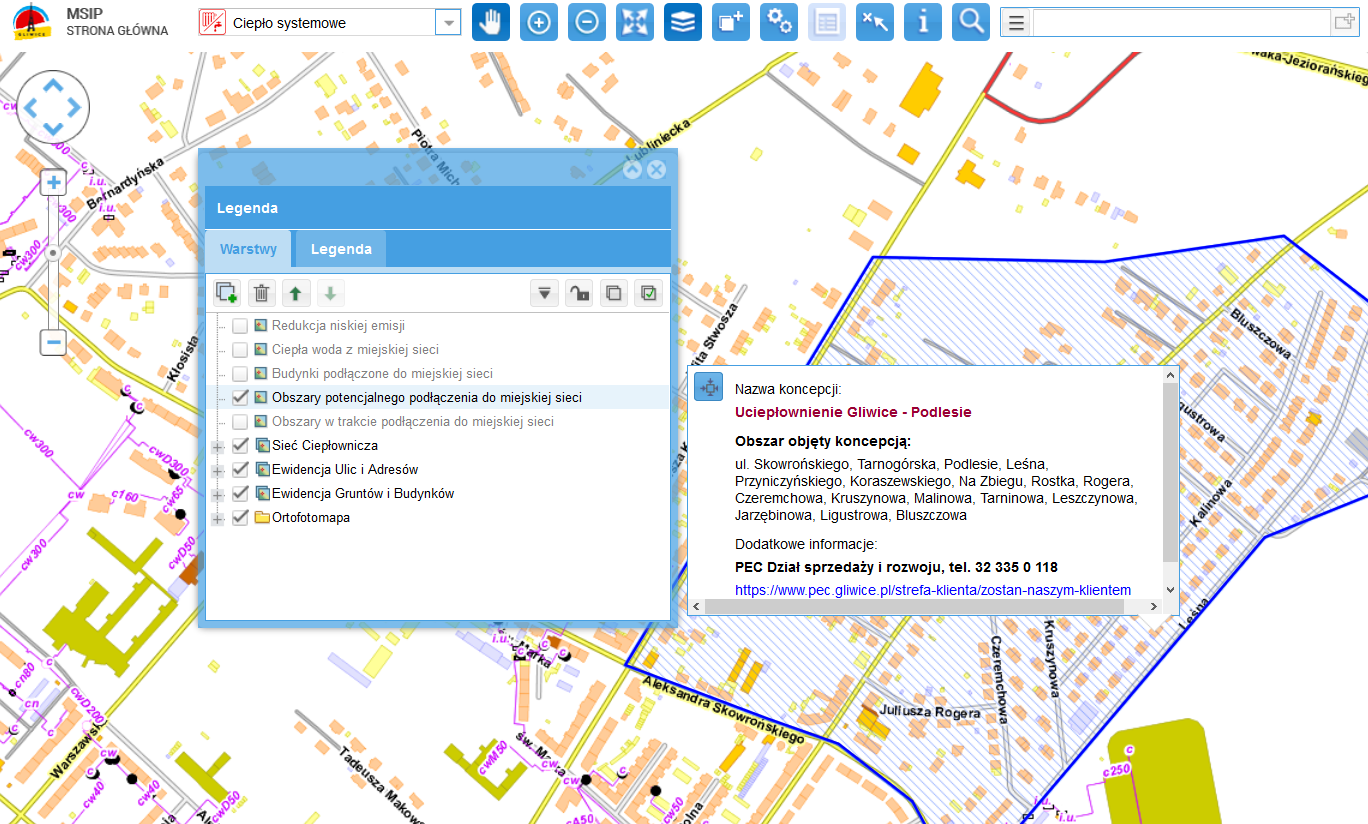Select Obszary potencjalnego podłączenia layer row
This screenshot has width=1368, height=824.
[x=437, y=398]
